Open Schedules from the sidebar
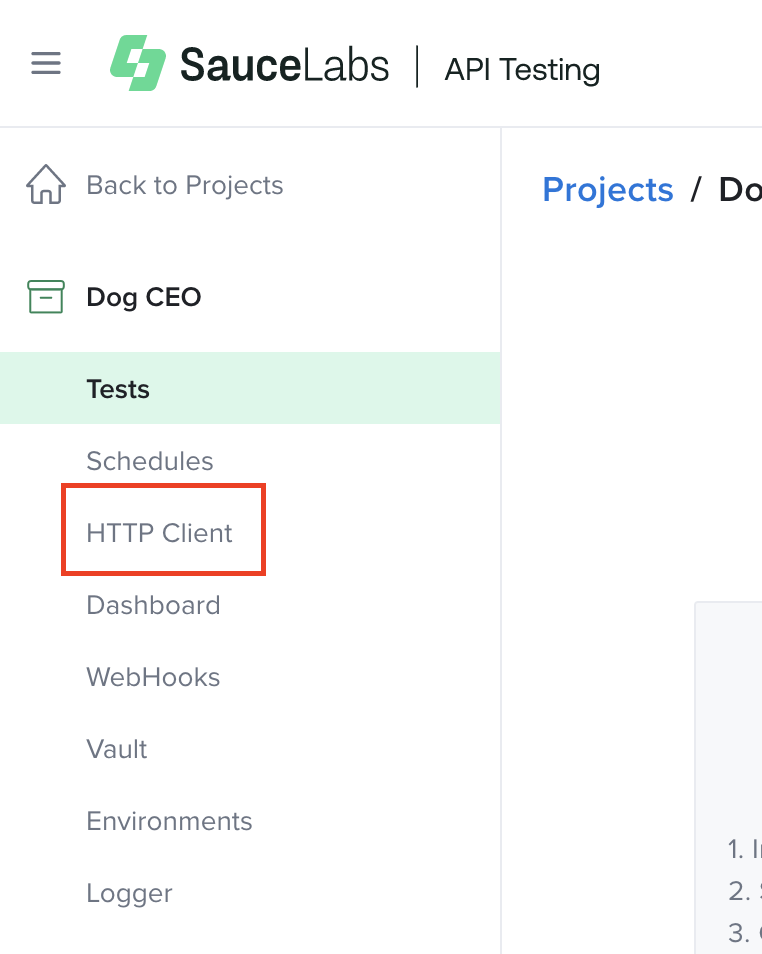Viewport: 762px width, 954px height. 150,461
